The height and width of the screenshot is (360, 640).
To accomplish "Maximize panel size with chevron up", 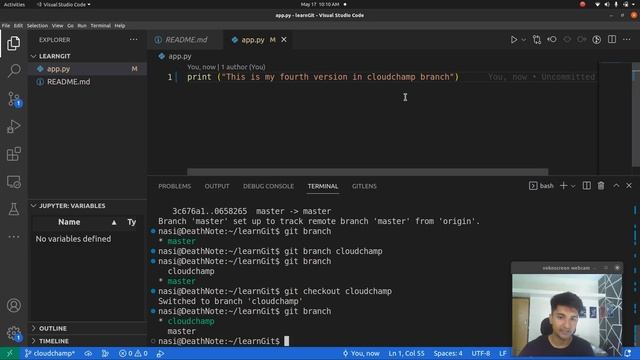I will (616, 186).
